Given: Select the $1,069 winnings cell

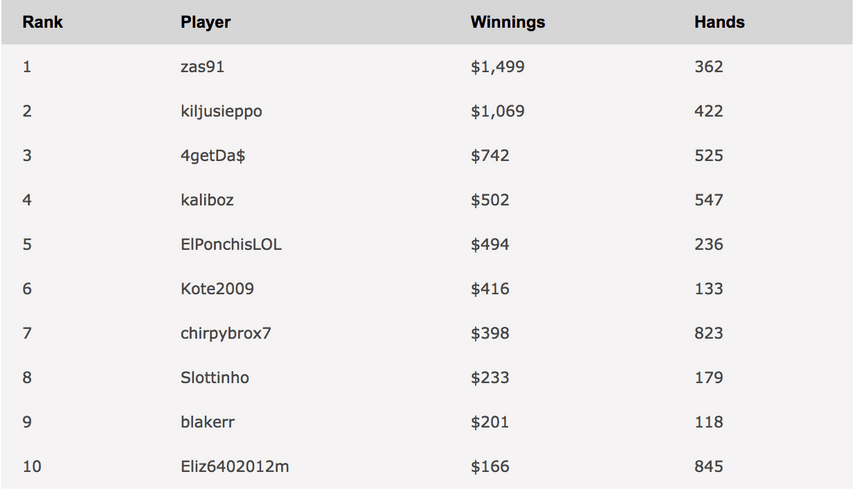Looking at the screenshot, I should click(497, 111).
